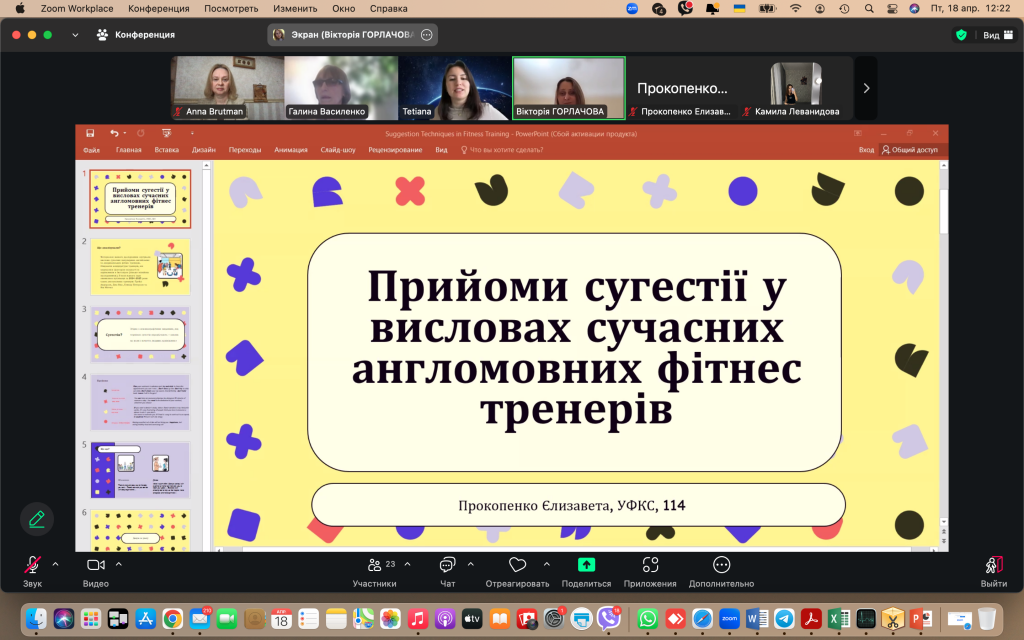Image resolution: width=1024 pixels, height=640 pixels.
Task: Click the React heart icon
Action: point(517,565)
